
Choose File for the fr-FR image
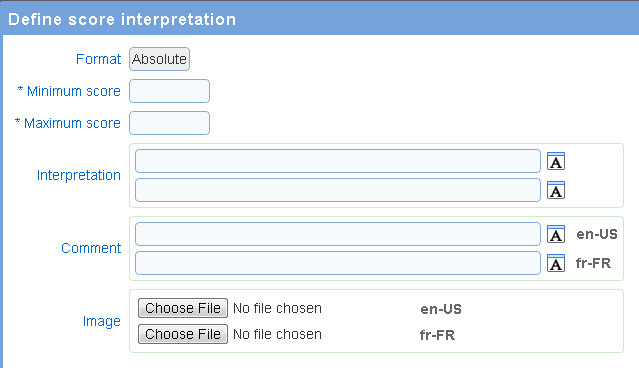click(183, 334)
